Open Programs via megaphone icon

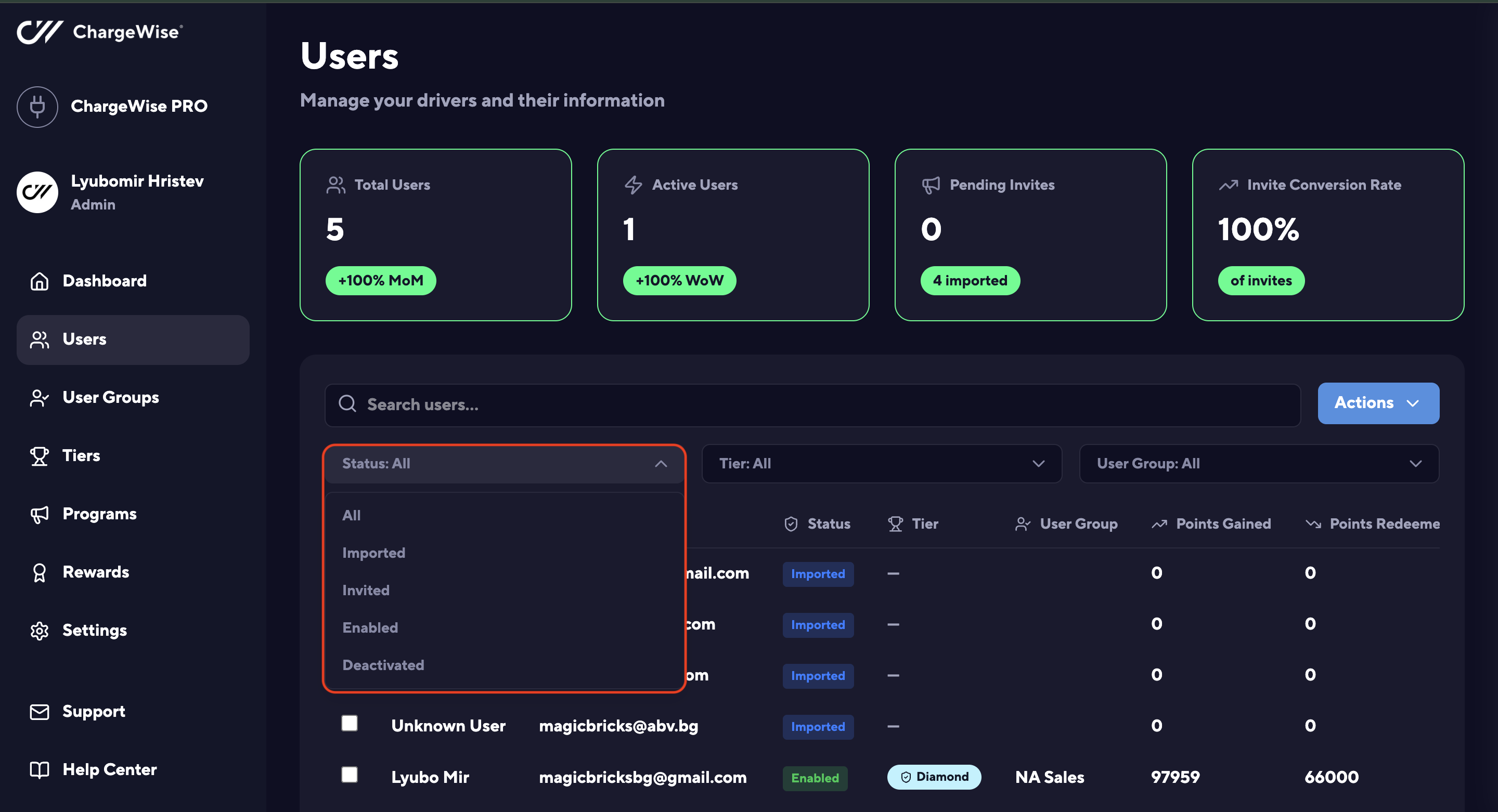point(39,515)
